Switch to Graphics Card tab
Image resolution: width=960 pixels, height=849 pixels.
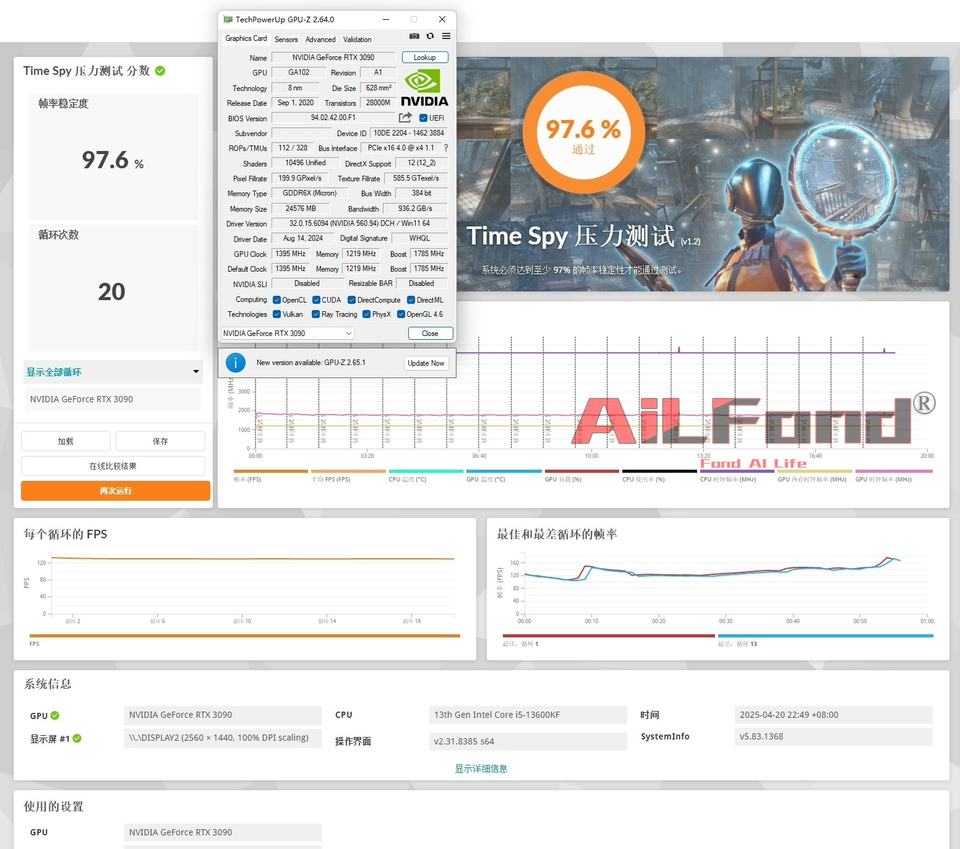tap(246, 38)
